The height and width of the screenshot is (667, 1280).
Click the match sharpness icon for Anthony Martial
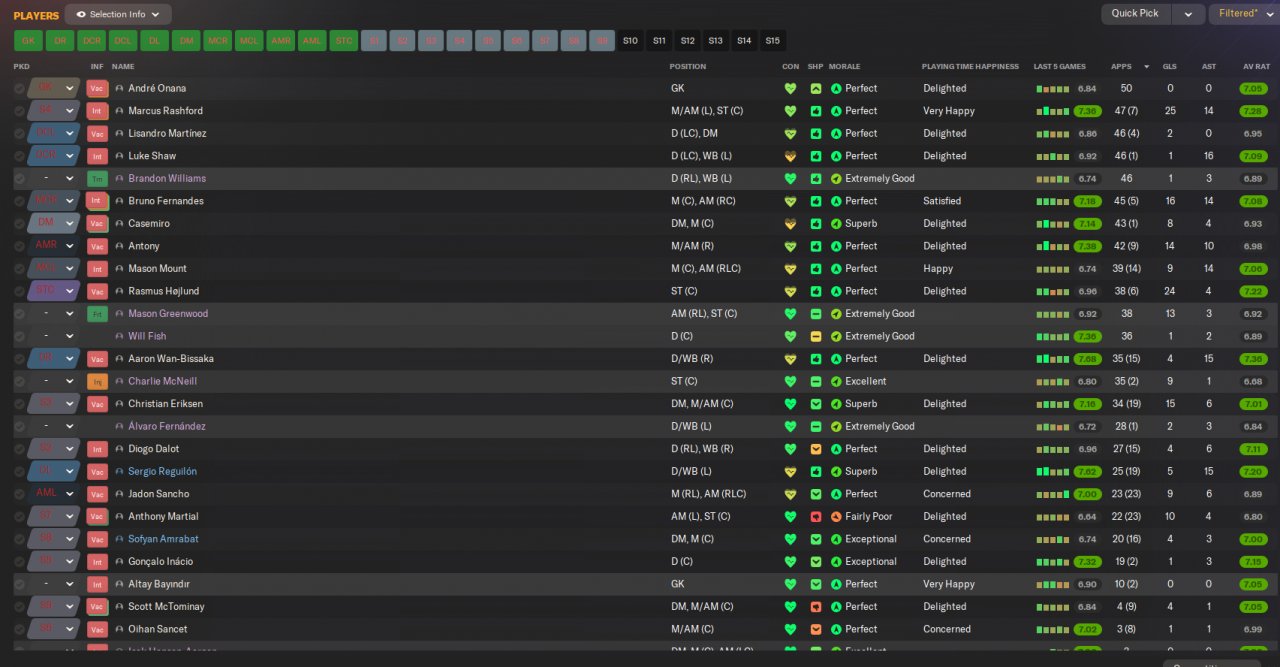(816, 517)
